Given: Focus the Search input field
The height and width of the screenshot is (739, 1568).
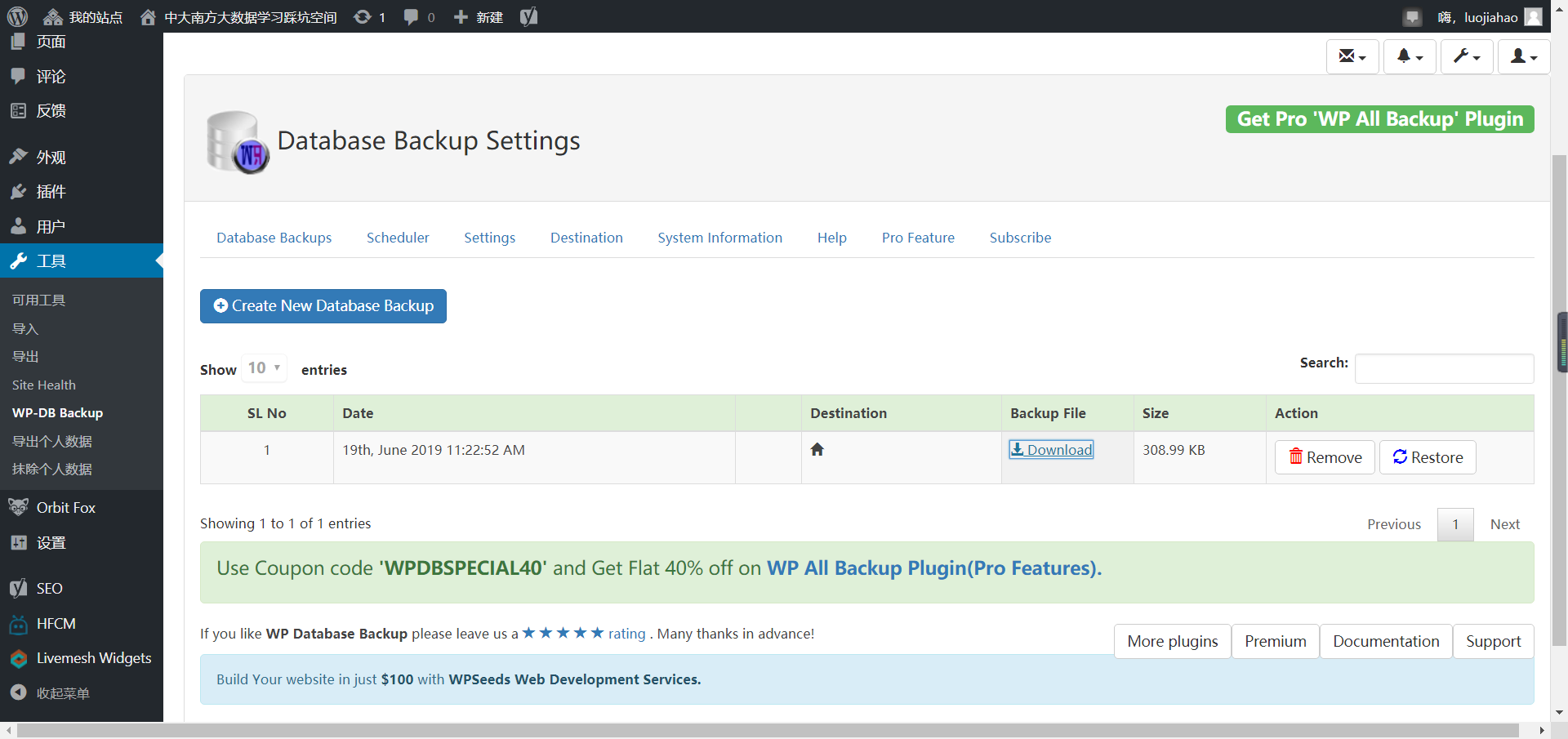Looking at the screenshot, I should coord(1444,368).
